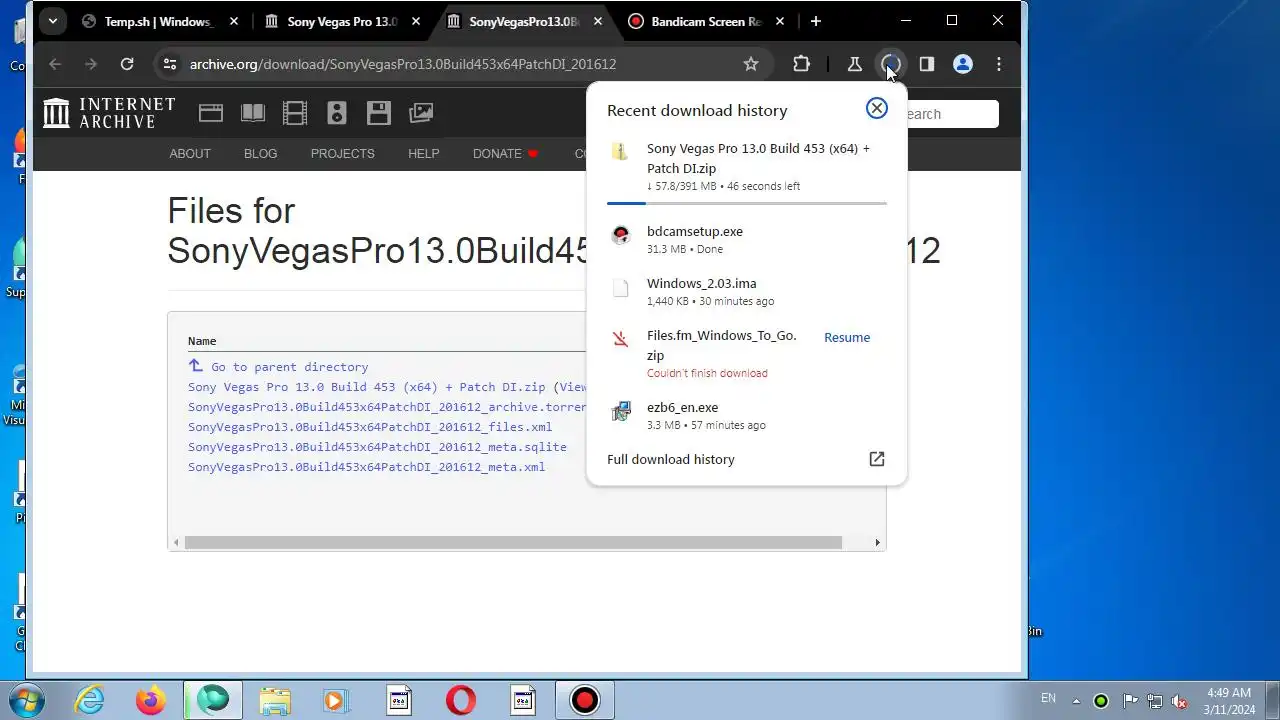The height and width of the screenshot is (720, 1280).
Task: Open the _archive.torrent file link
Action: [387, 407]
